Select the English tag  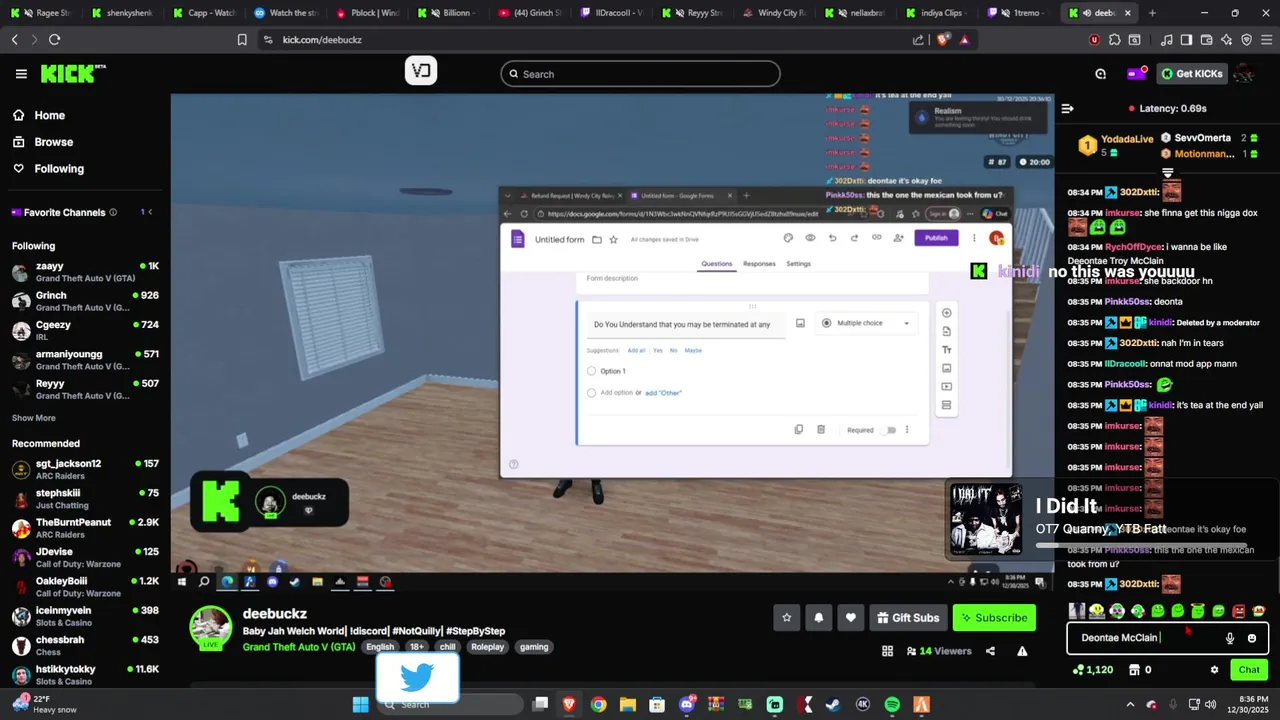[x=380, y=647]
